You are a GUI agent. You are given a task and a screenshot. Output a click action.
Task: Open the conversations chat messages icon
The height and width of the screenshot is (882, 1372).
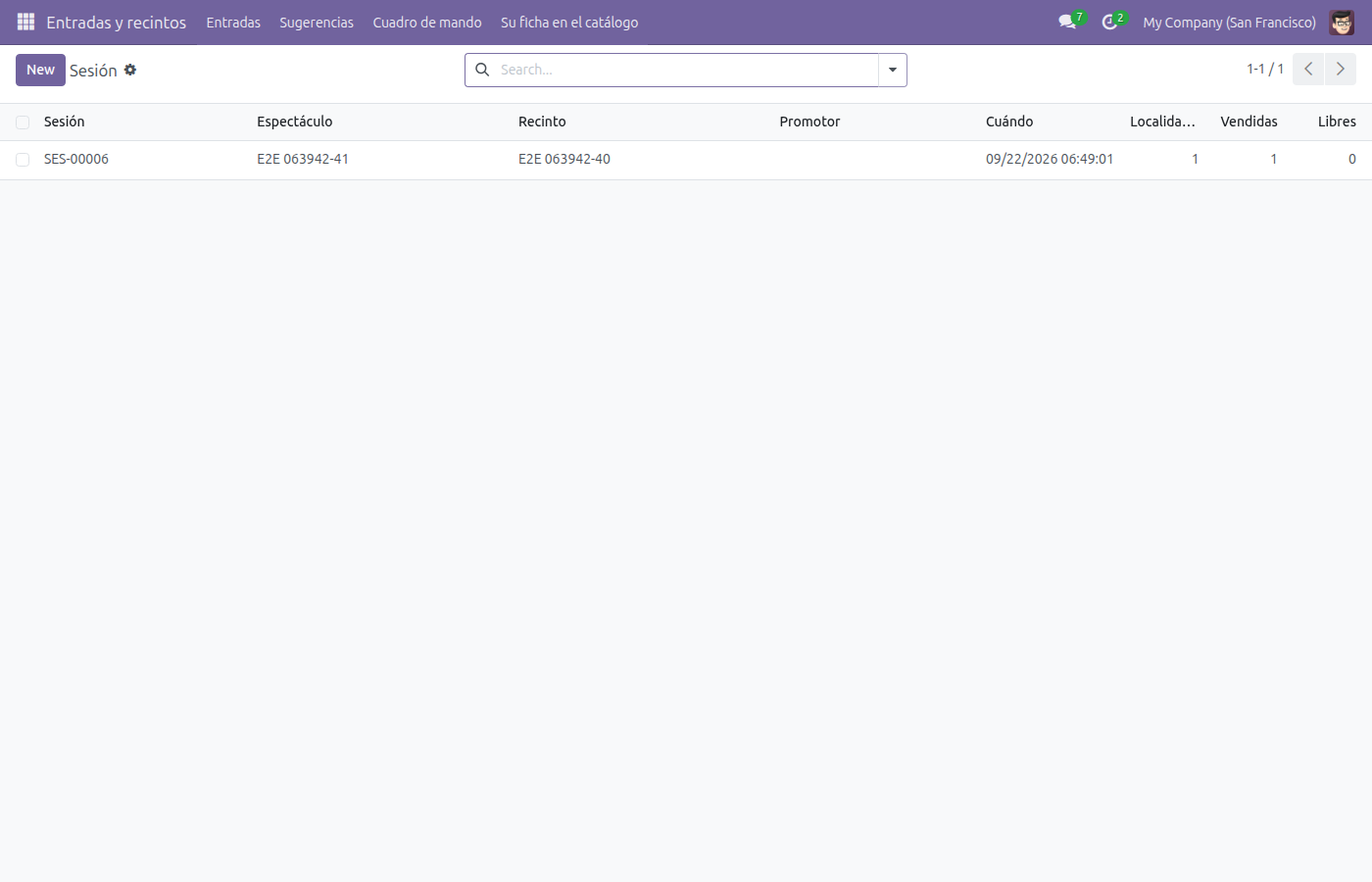tap(1067, 22)
